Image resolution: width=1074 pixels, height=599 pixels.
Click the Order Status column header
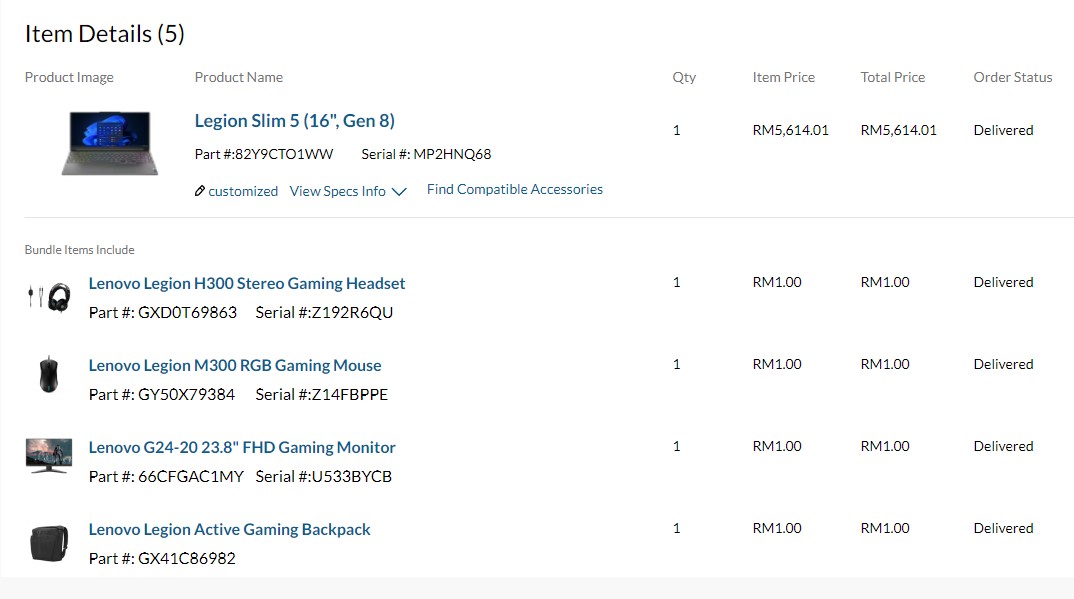click(1012, 77)
